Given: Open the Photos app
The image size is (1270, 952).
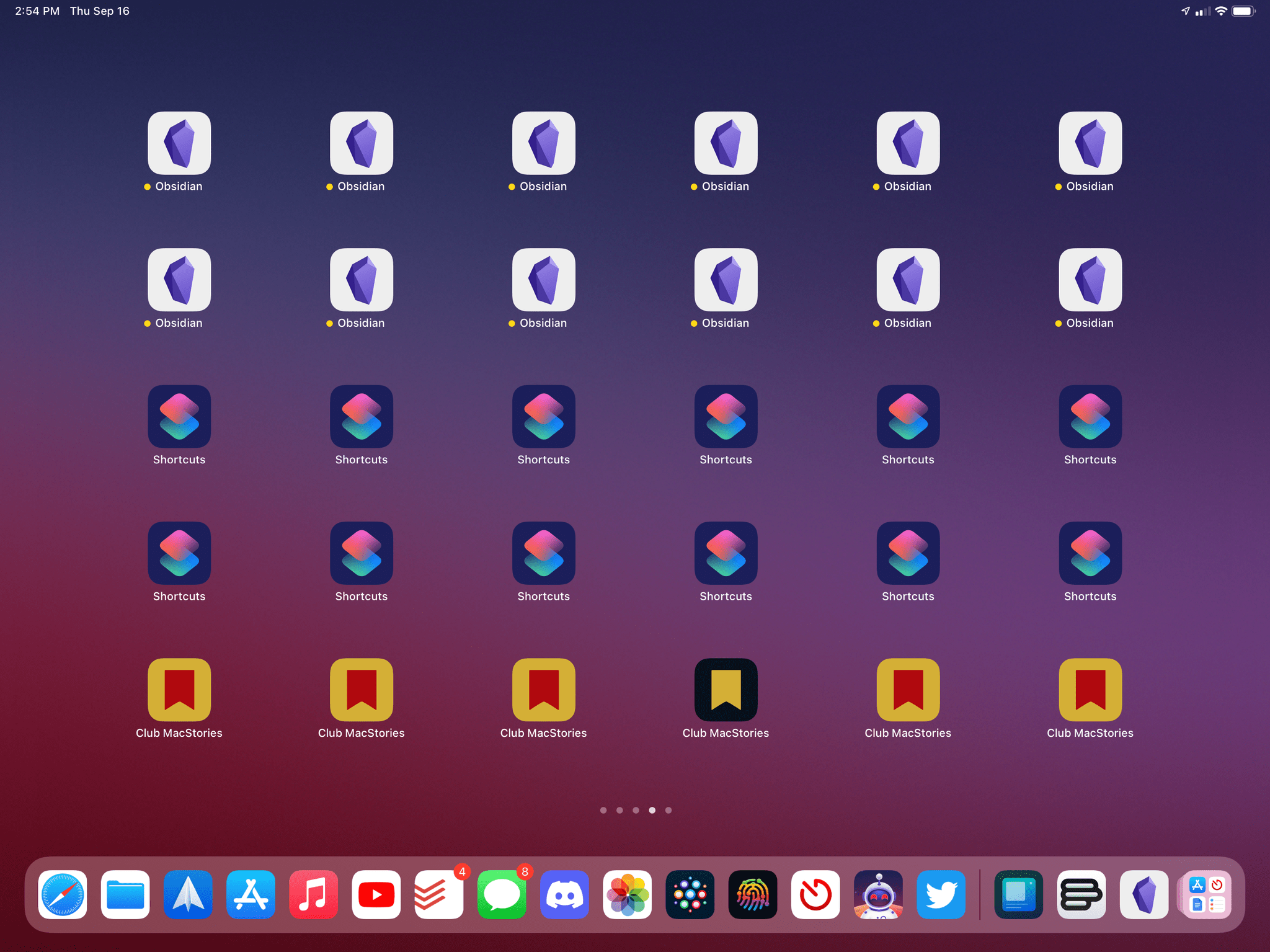Looking at the screenshot, I should (x=627, y=894).
